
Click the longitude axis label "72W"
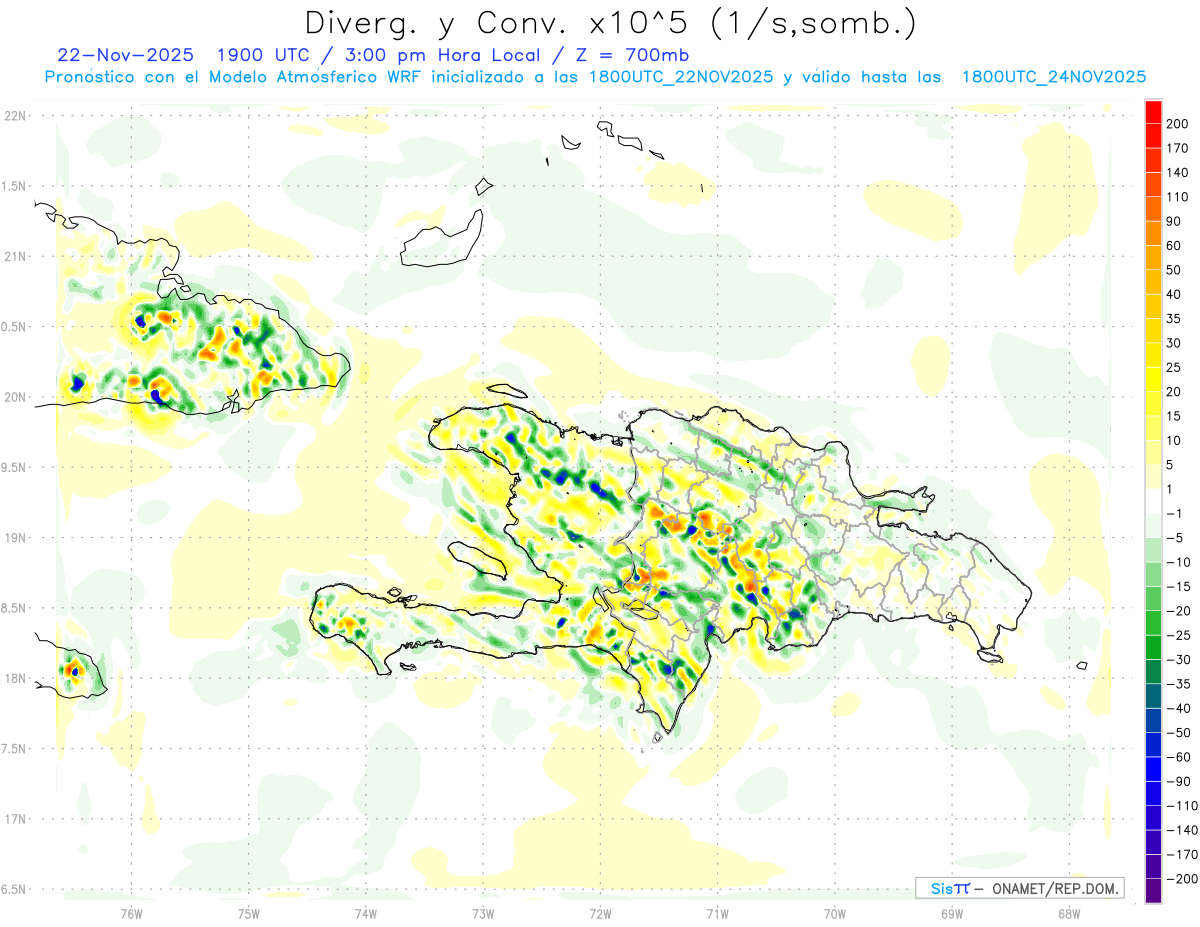tap(600, 913)
